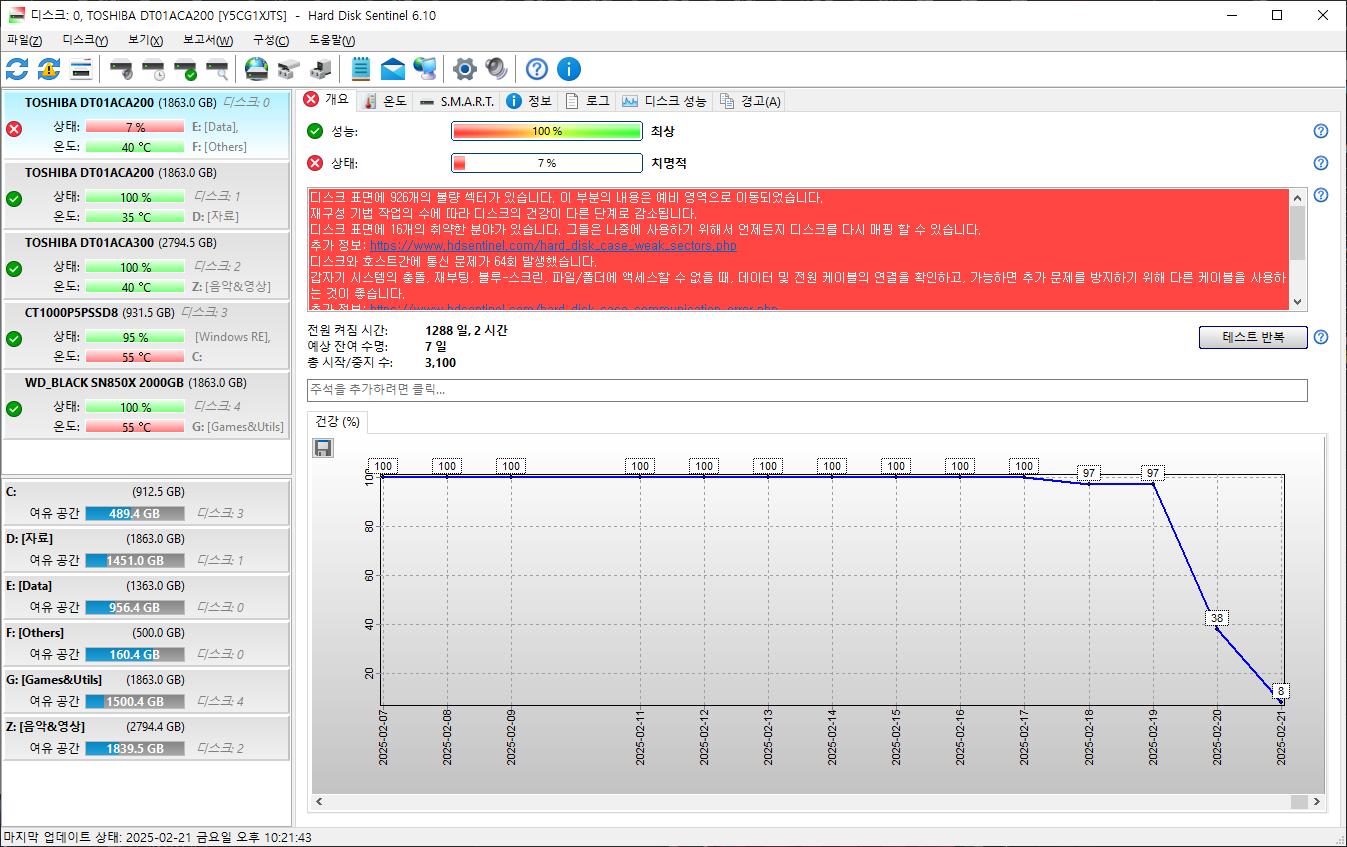
Task: Click the disk with boxes toolbar icon
Action: pos(289,69)
